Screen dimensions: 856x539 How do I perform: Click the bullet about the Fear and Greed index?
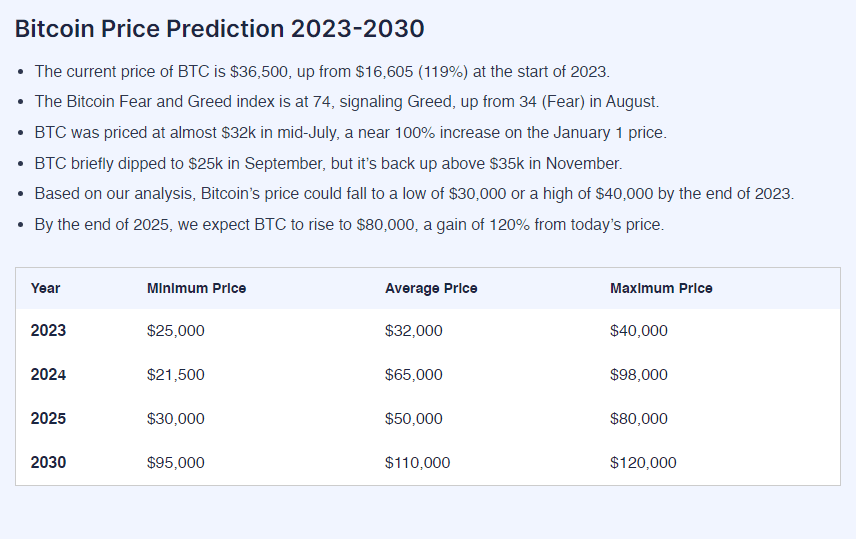347,102
